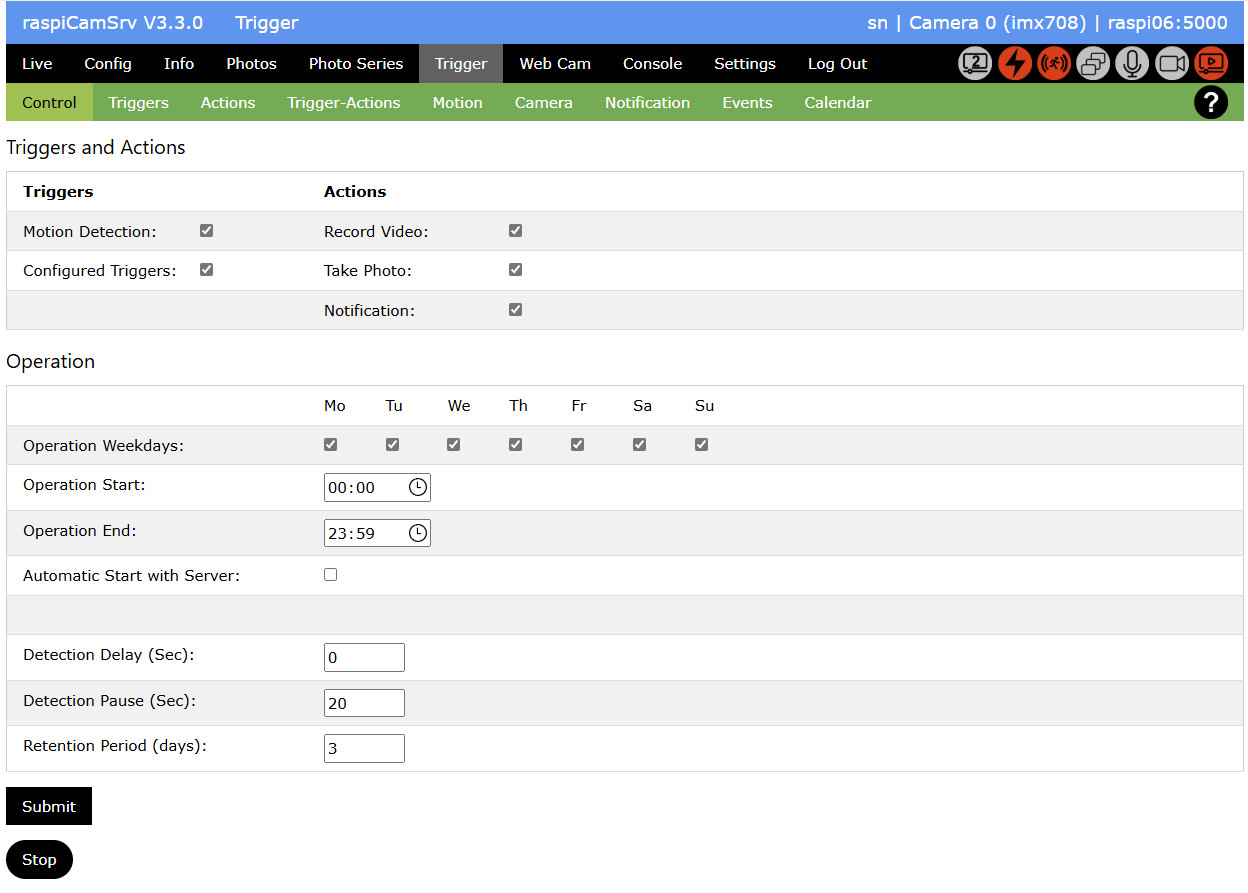
Task: Open the help question mark icon
Action: [x=1211, y=102]
